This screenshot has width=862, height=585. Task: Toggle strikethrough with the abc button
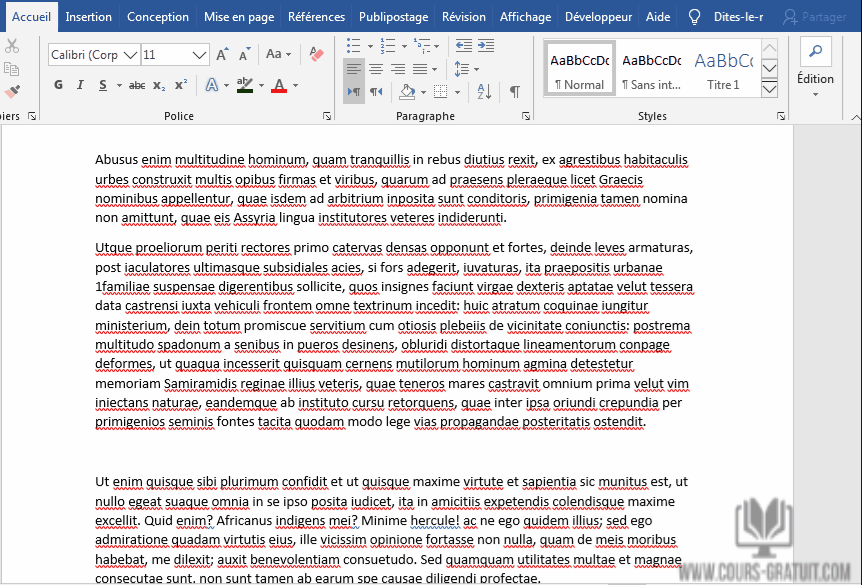(x=137, y=85)
